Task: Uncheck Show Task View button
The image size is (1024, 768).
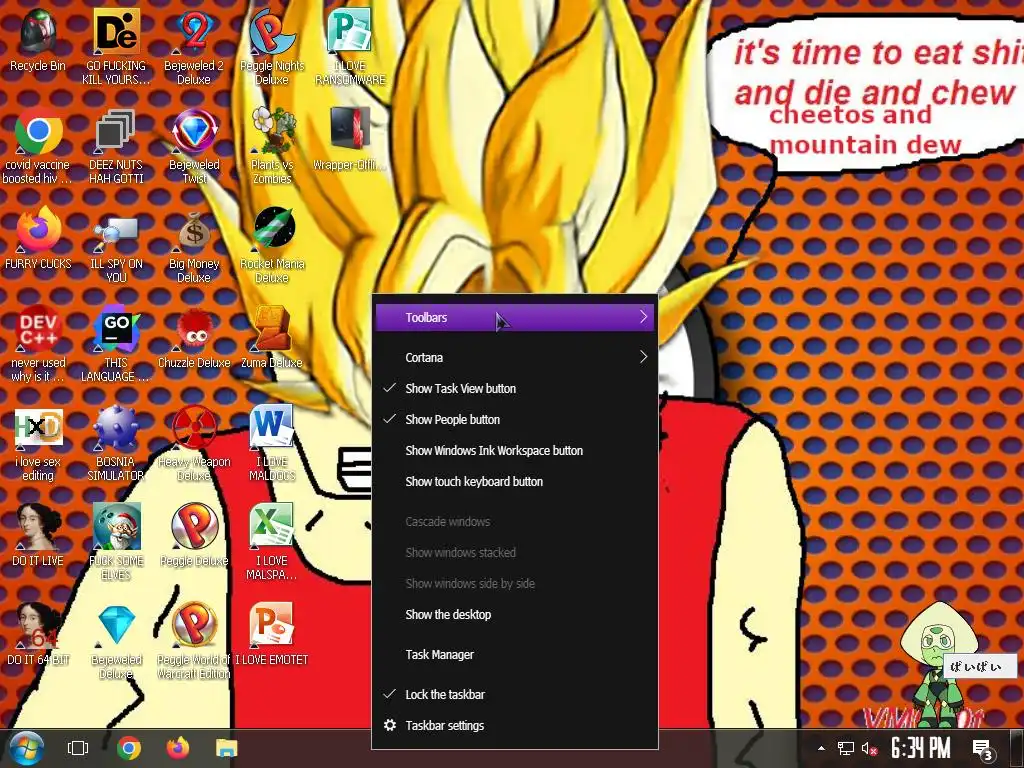Action: [515, 389]
